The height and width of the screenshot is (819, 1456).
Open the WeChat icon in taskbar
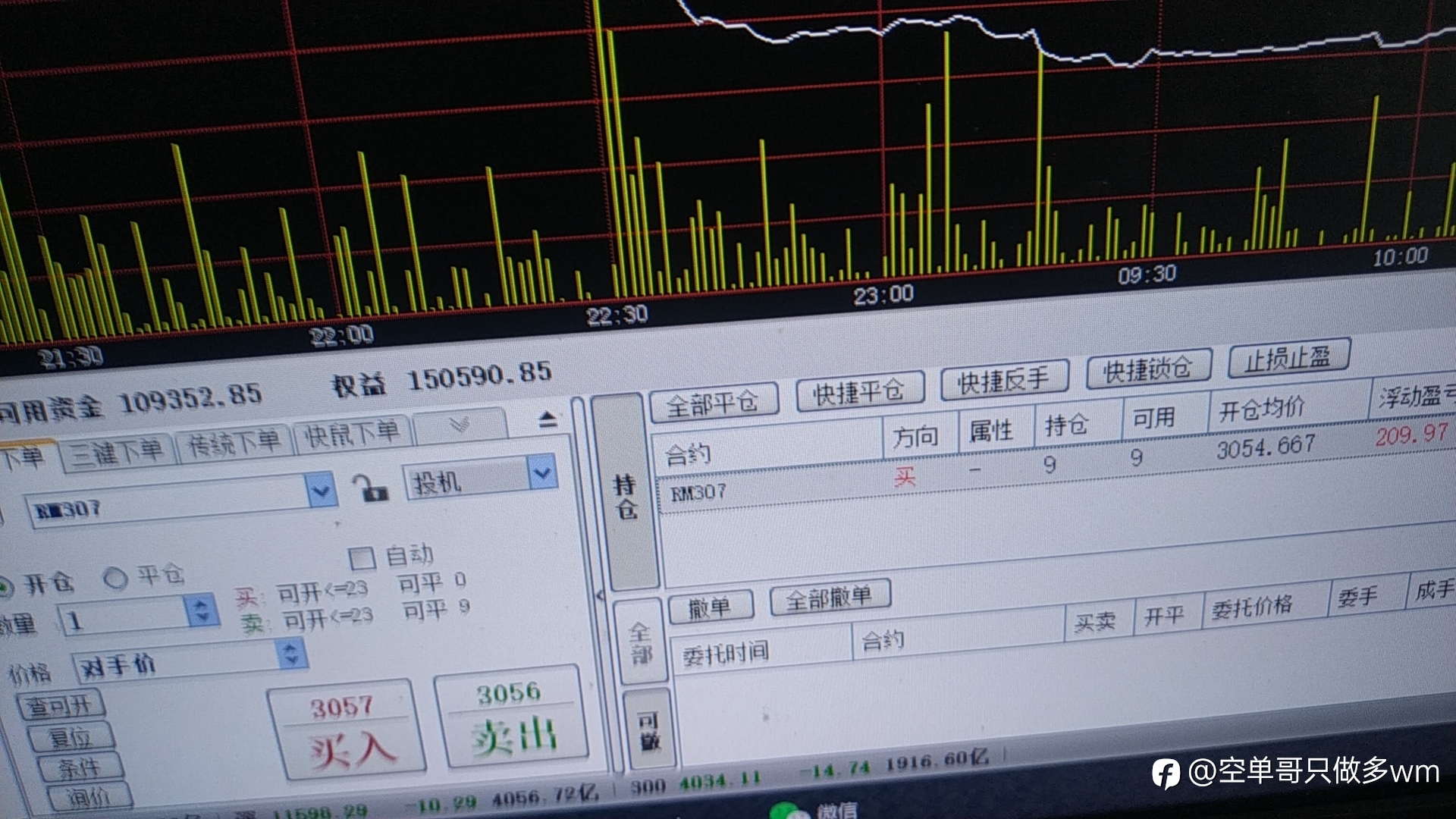point(786,810)
